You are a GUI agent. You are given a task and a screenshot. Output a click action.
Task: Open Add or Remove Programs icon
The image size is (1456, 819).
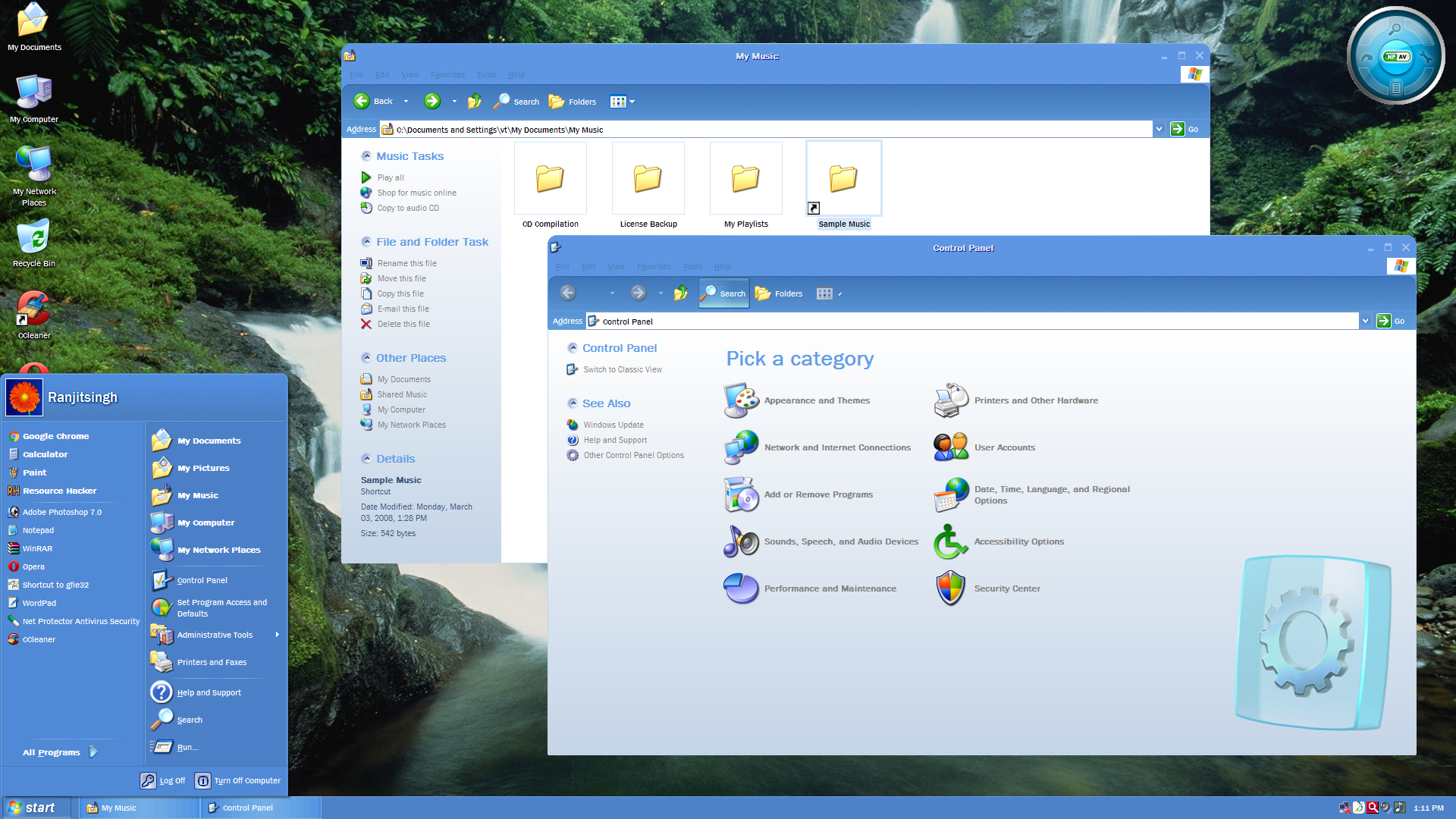coord(741,494)
